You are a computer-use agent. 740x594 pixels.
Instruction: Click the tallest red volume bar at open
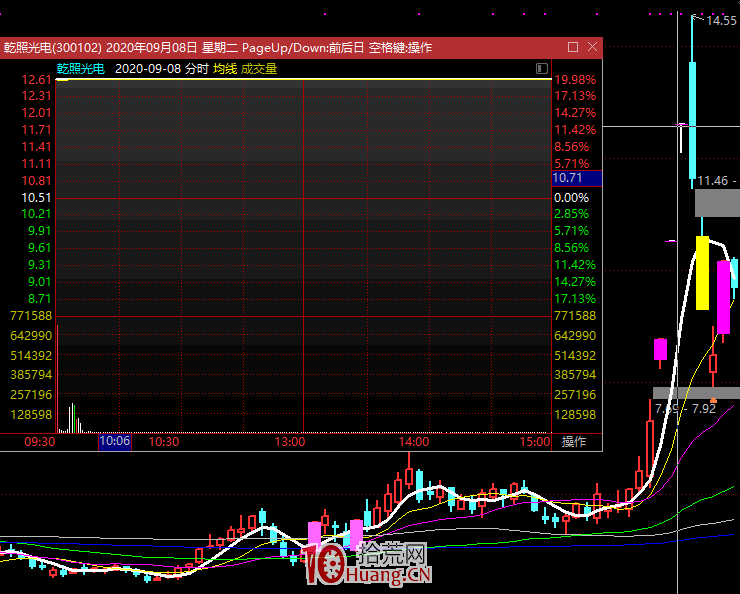point(57,380)
